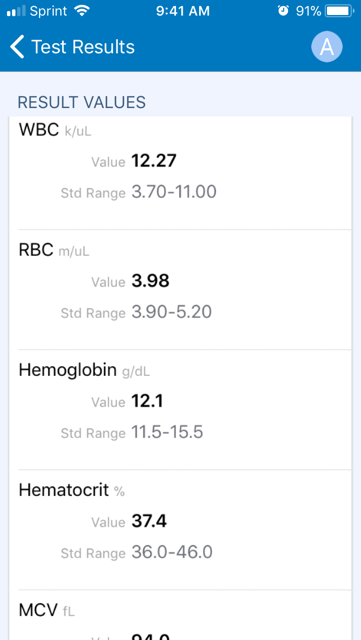Tap the Wi-Fi status icon
This screenshot has height=640, width=361.
(82, 11)
